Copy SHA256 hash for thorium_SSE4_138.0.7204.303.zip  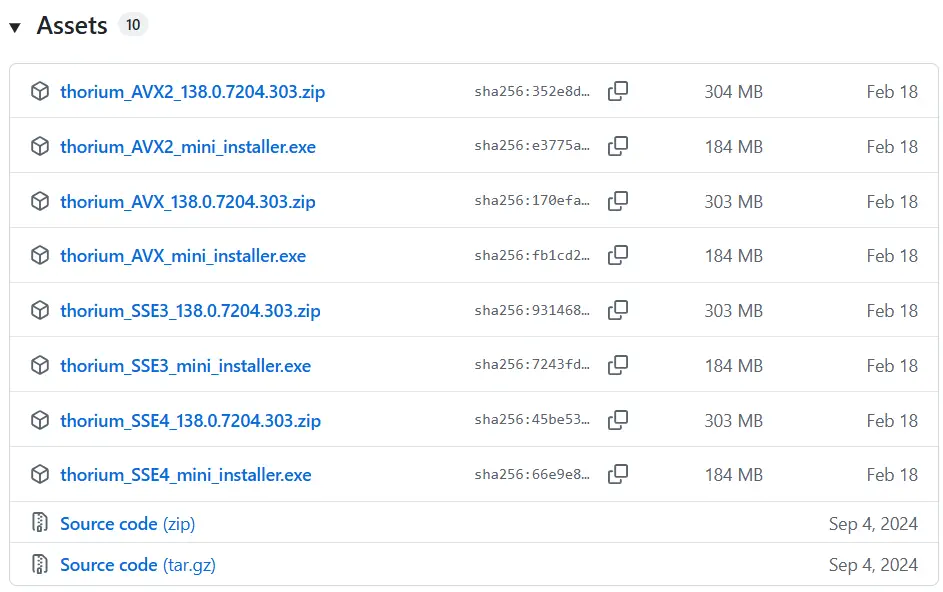618,420
